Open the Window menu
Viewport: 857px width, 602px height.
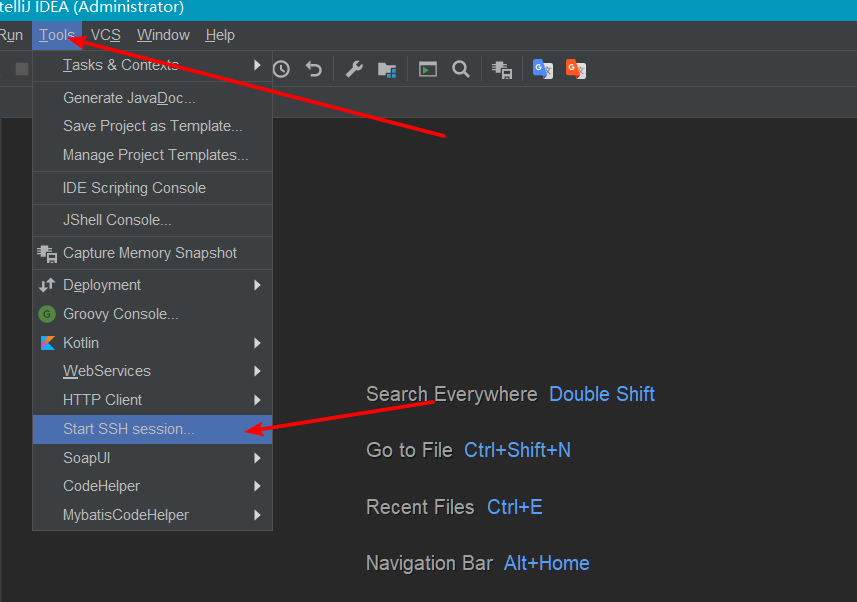coord(163,35)
